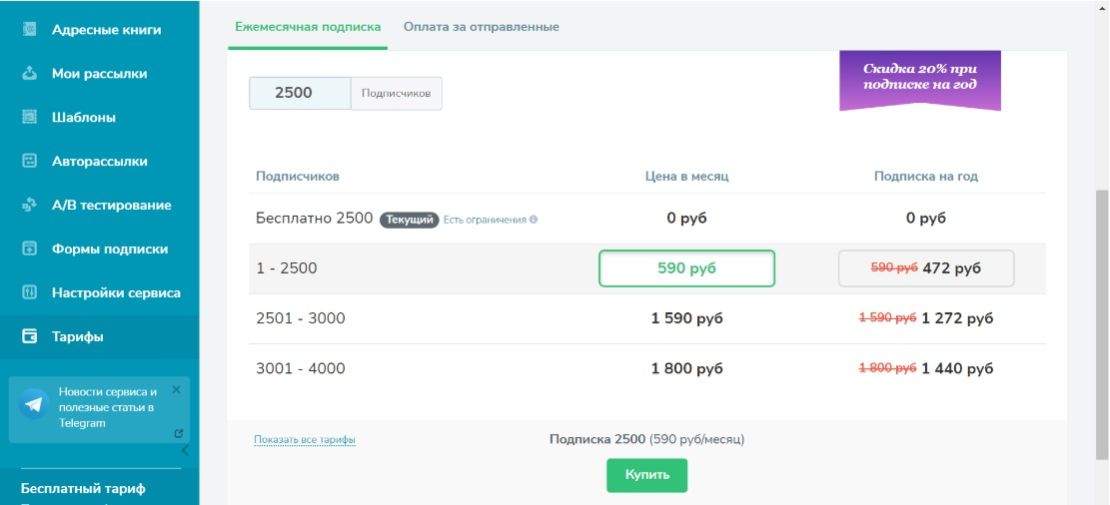Click the Формы подписки icon
The width and height of the screenshot is (1110, 505).
click(x=30, y=249)
